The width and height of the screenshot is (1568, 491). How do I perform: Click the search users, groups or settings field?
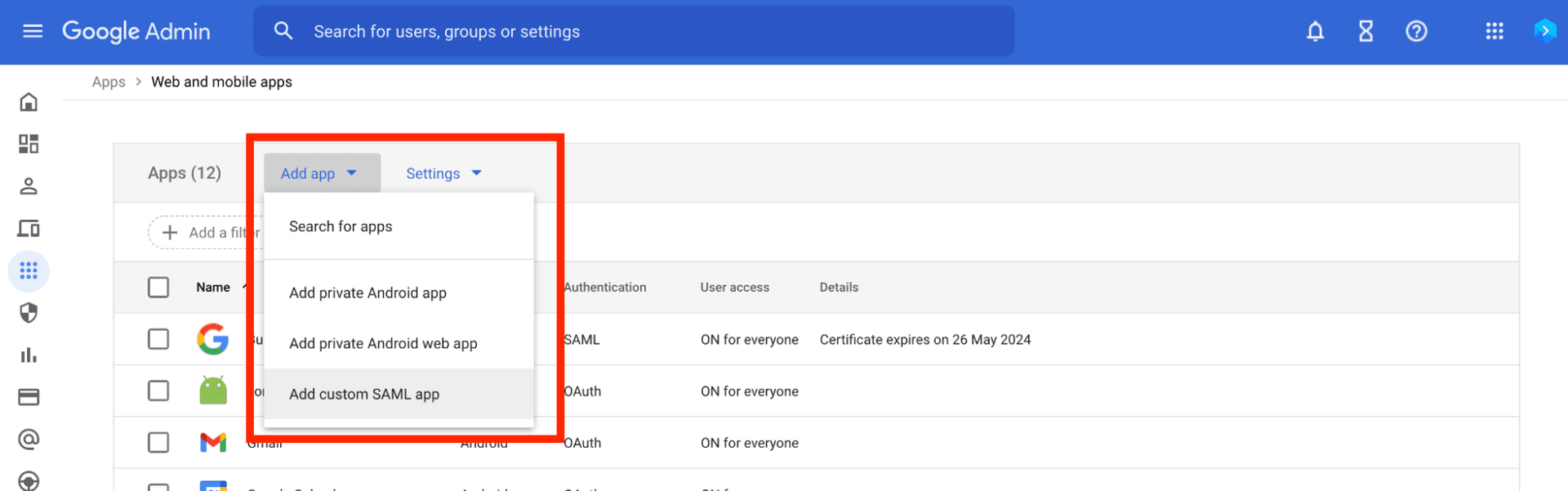[633, 31]
